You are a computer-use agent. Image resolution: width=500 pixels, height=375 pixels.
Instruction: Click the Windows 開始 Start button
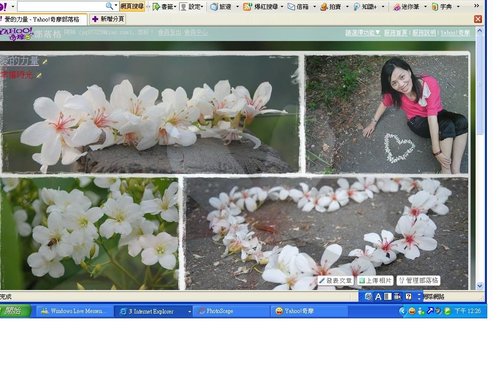tap(15, 311)
